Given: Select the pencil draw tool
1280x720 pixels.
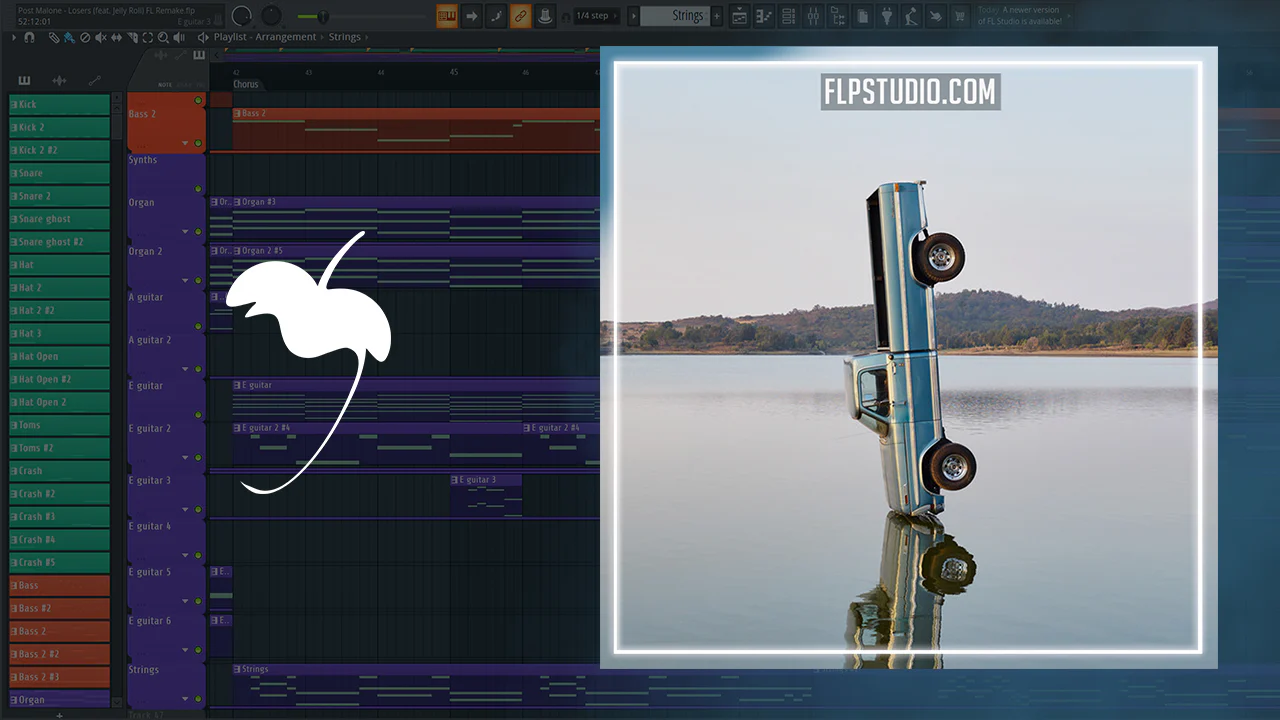Looking at the screenshot, I should (54, 37).
